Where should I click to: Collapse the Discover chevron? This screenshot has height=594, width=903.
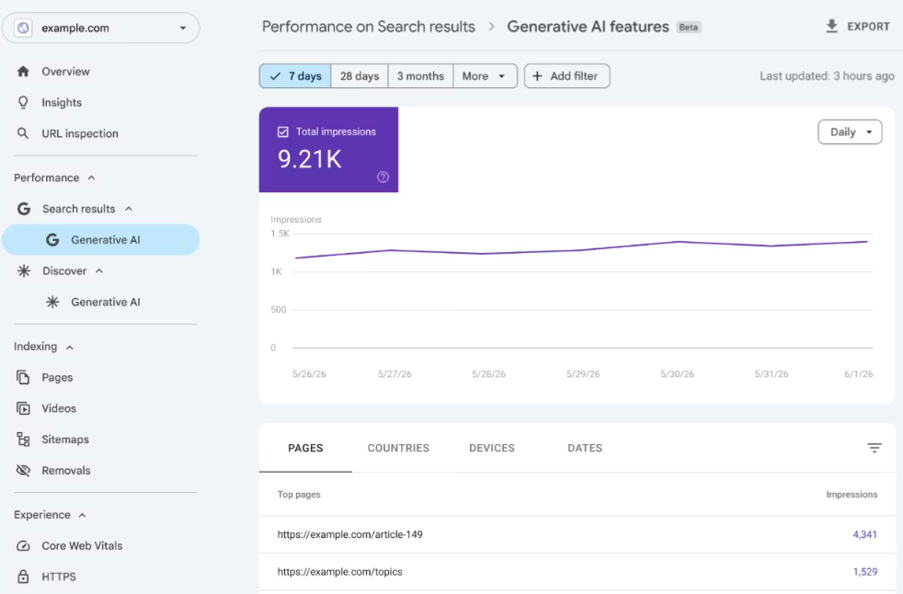[99, 271]
